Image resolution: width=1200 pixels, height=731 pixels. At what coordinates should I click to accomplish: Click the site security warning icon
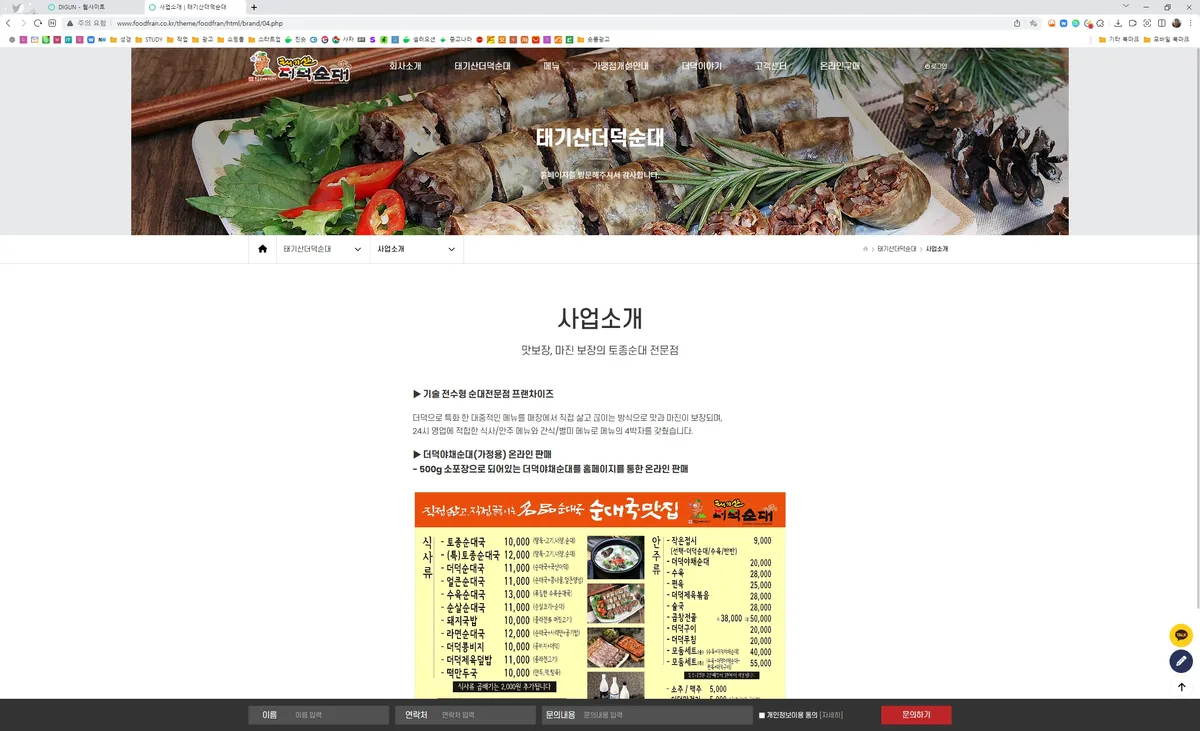click(x=69, y=23)
